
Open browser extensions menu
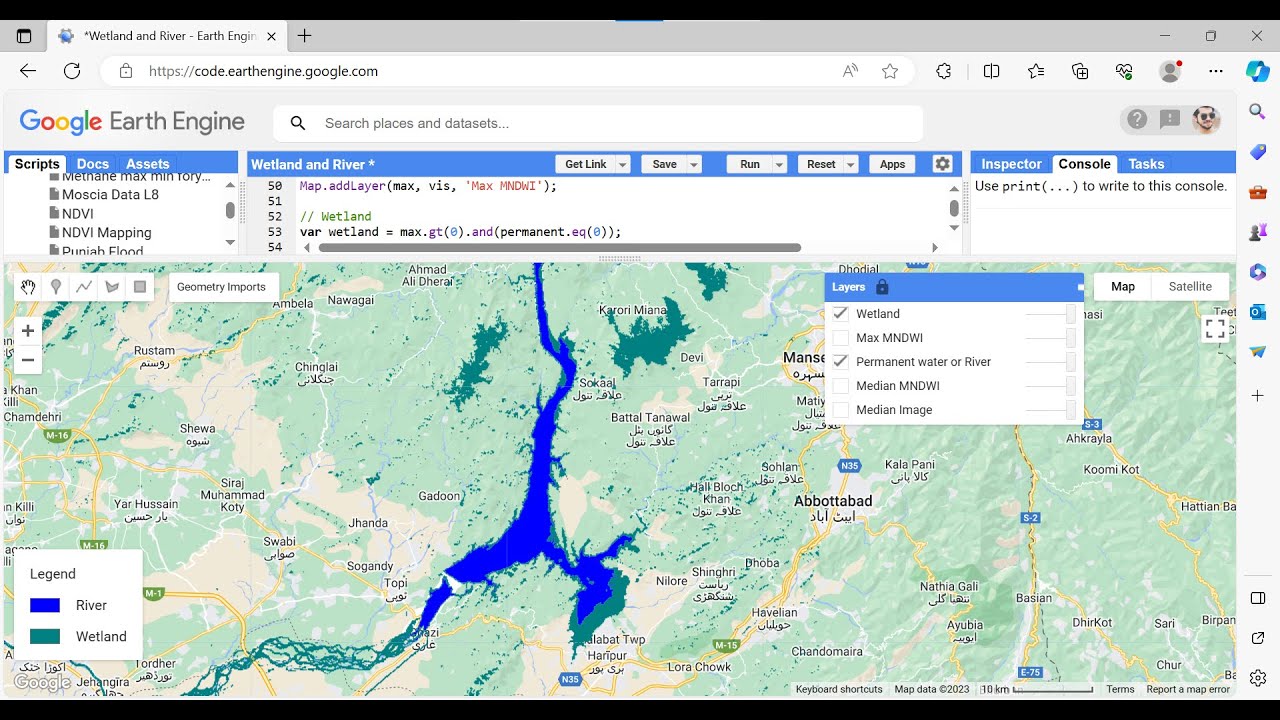click(943, 71)
